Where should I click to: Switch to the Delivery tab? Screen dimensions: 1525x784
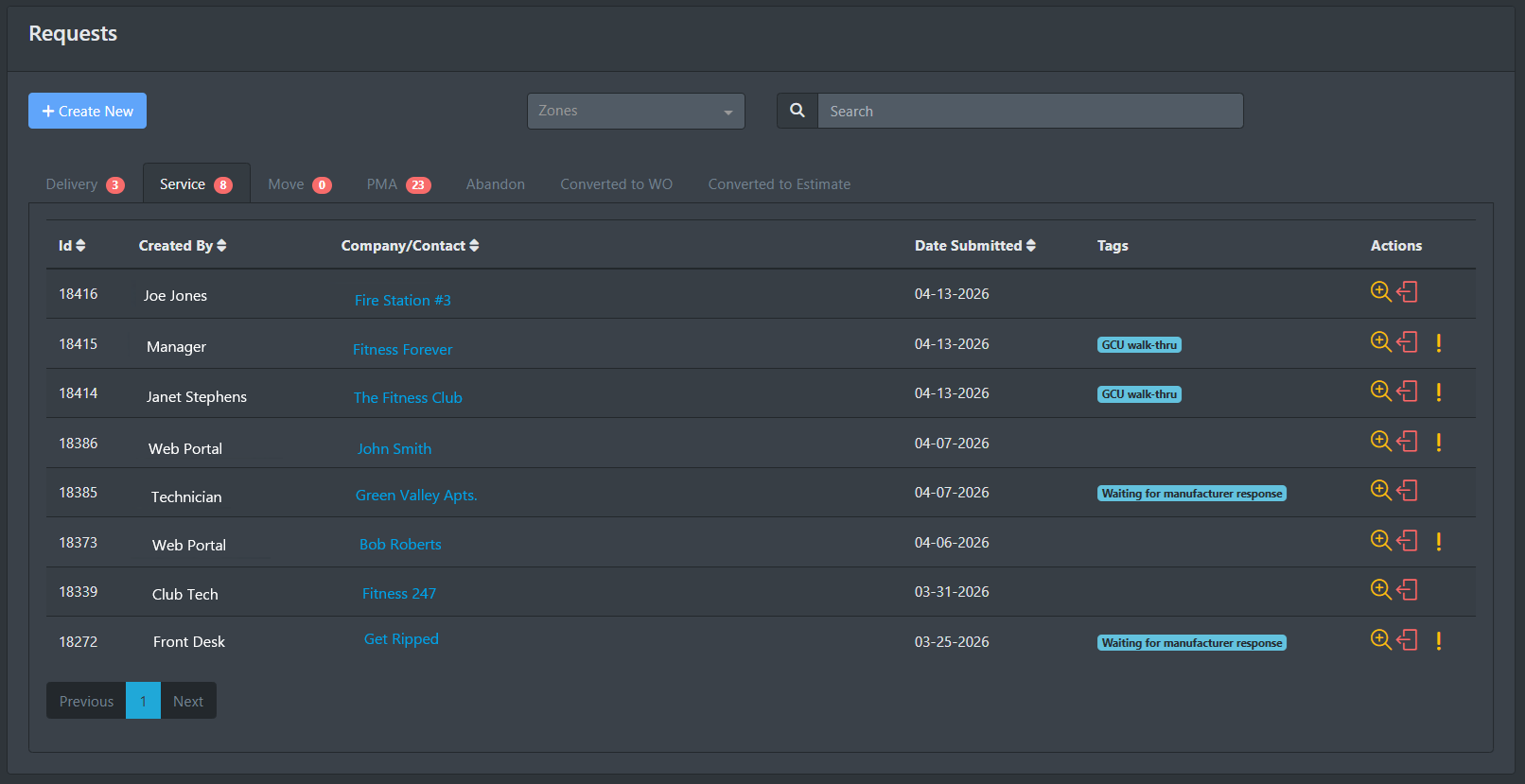pyautogui.click(x=84, y=184)
